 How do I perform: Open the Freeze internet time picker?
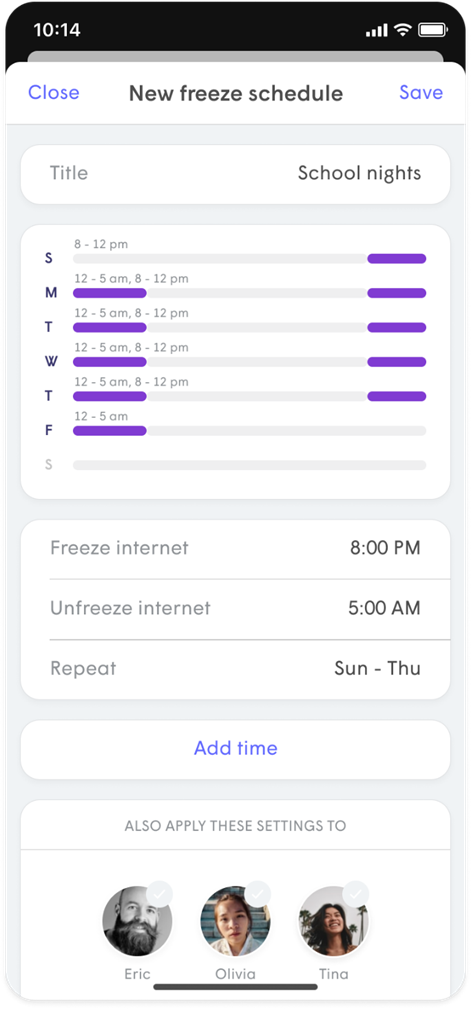click(x=236, y=548)
